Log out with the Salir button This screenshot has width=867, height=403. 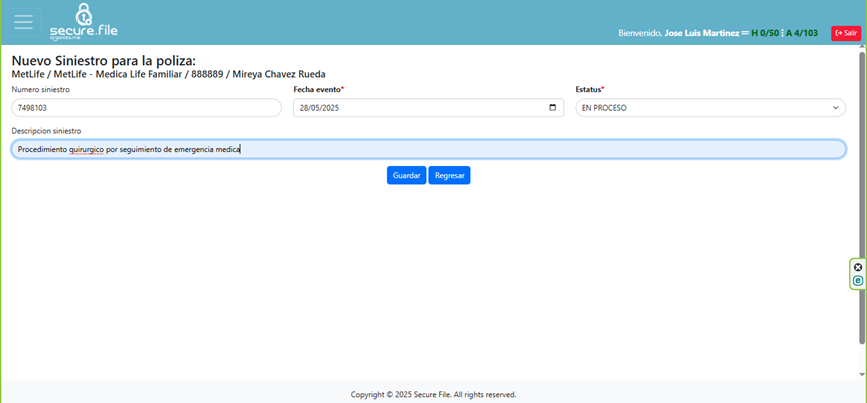[x=845, y=33]
